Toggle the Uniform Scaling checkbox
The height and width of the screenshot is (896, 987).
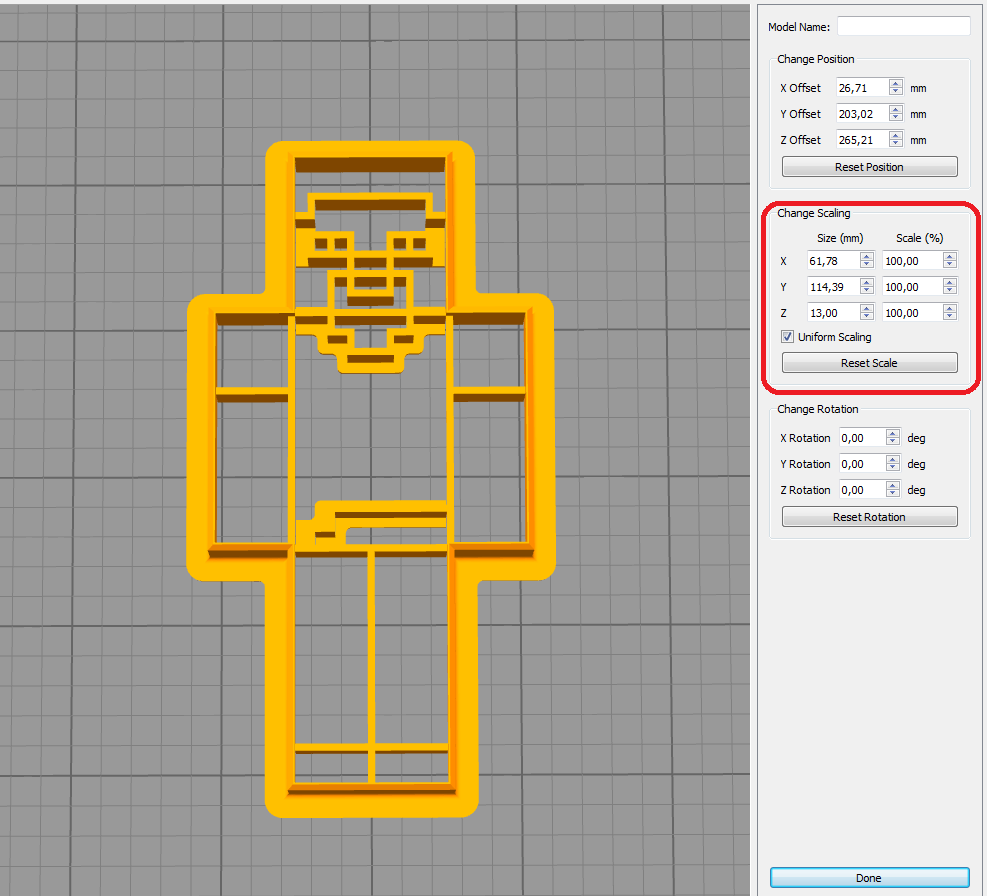787,337
